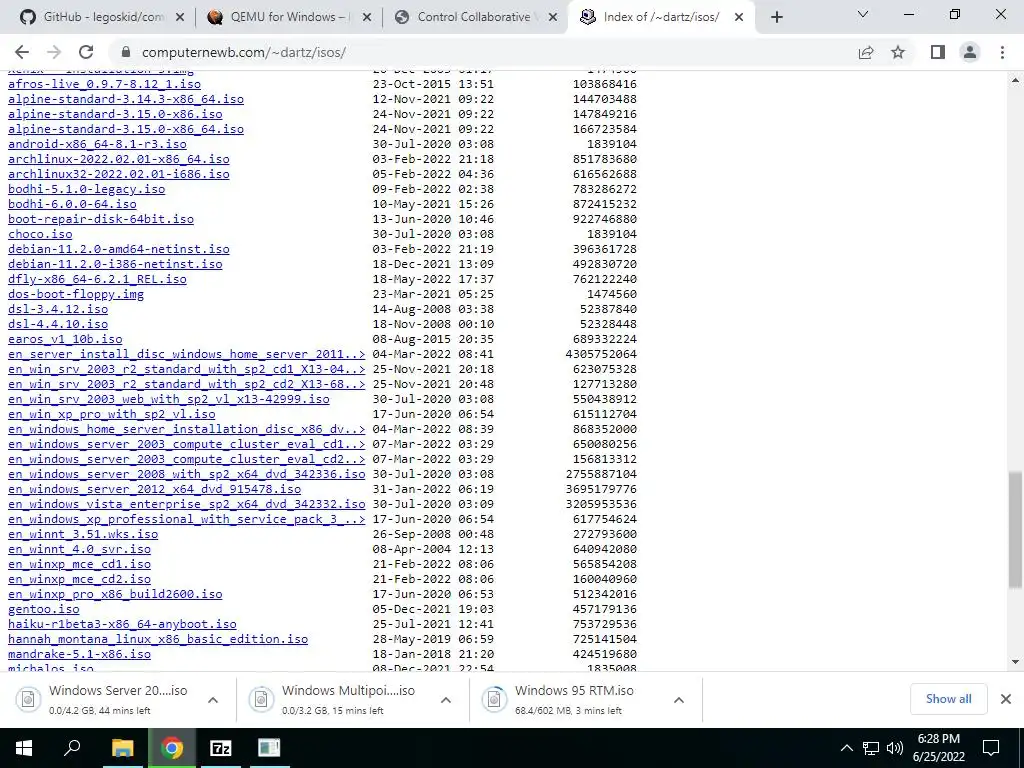Click the Windows Multipoint download file icon

[261, 700]
